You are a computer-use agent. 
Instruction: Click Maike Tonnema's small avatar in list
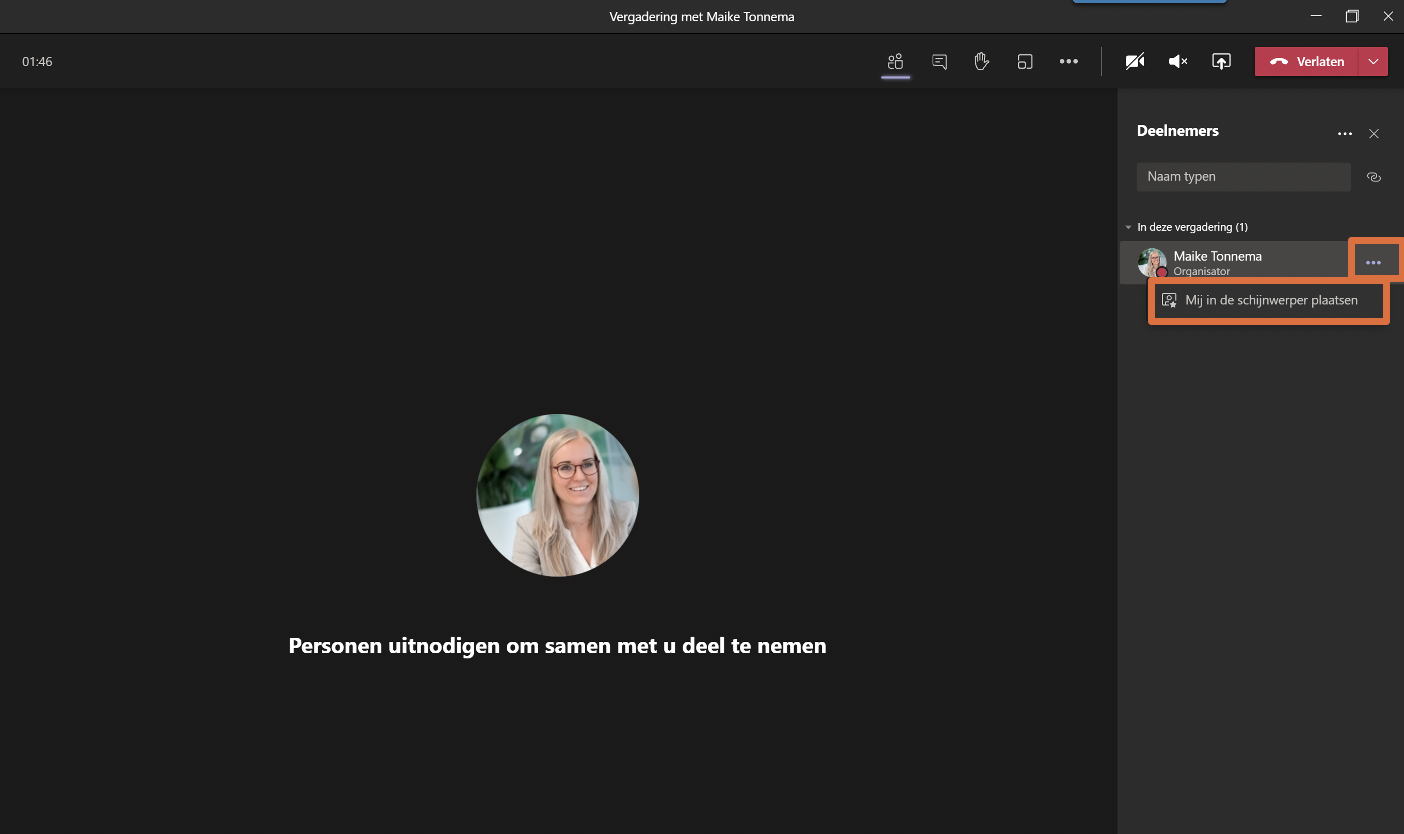[1152, 263]
